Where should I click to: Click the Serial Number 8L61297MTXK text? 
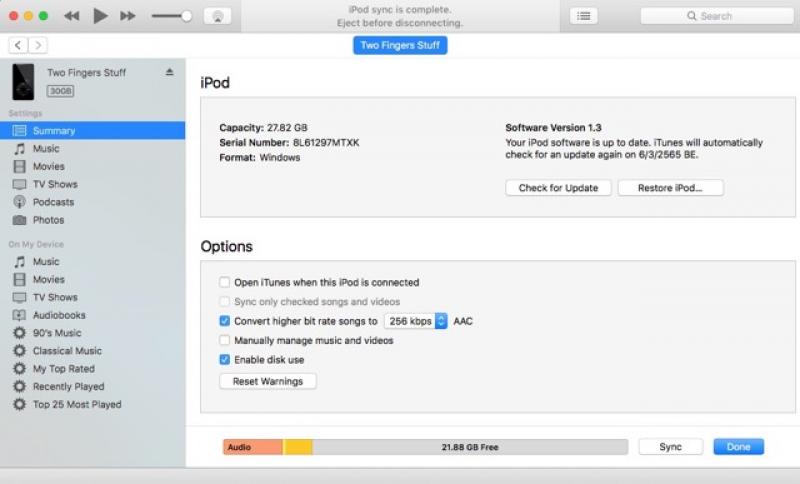click(289, 142)
